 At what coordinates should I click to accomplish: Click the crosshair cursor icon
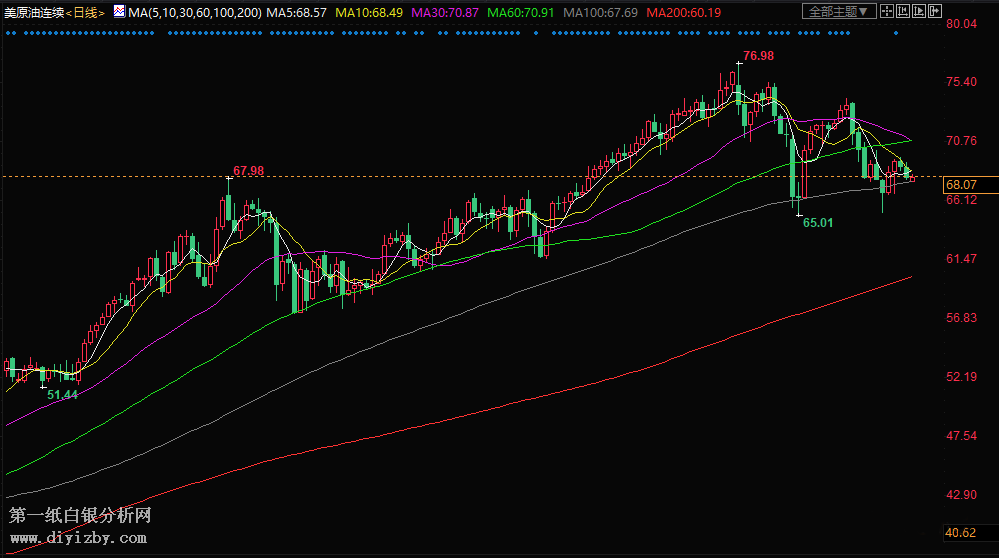click(x=888, y=11)
